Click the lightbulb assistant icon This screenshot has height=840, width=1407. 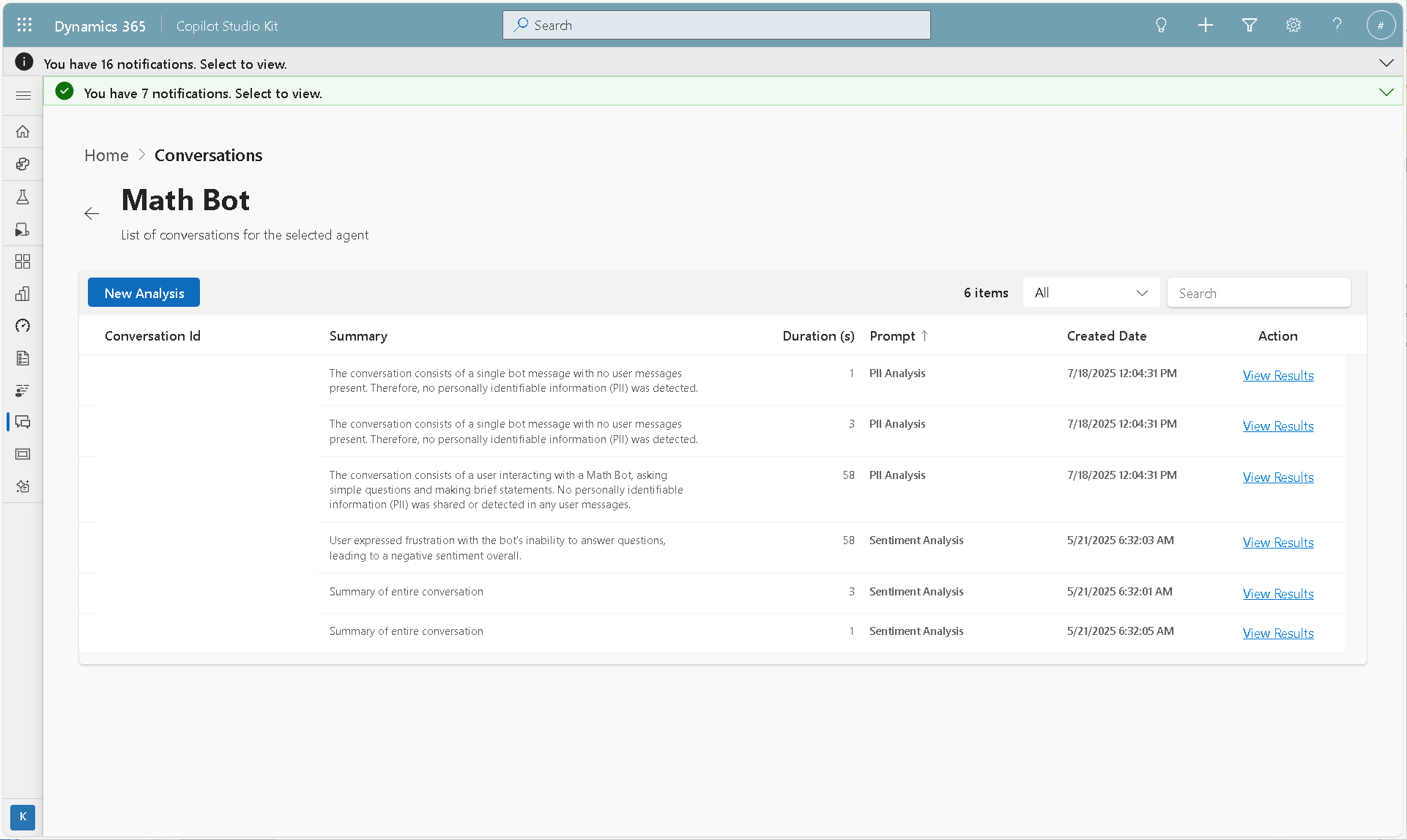click(1161, 25)
